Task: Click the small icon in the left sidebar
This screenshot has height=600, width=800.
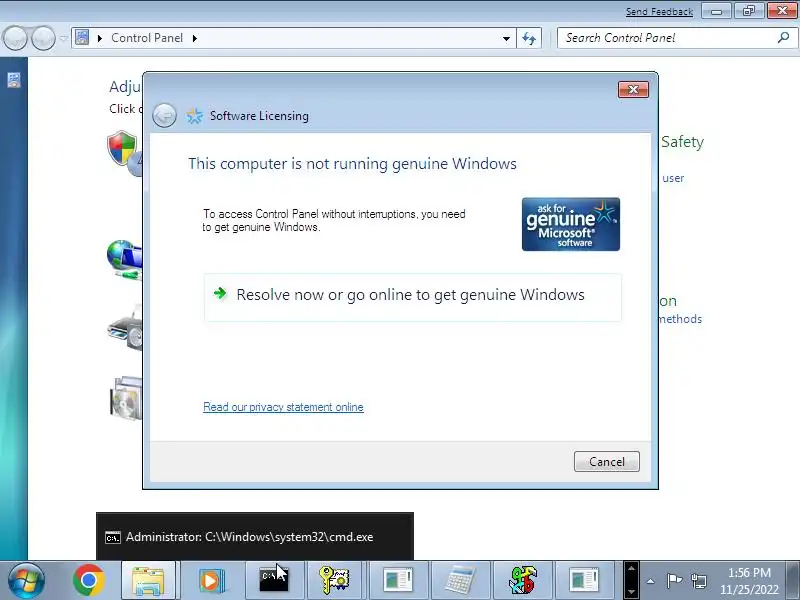Action: click(x=14, y=80)
